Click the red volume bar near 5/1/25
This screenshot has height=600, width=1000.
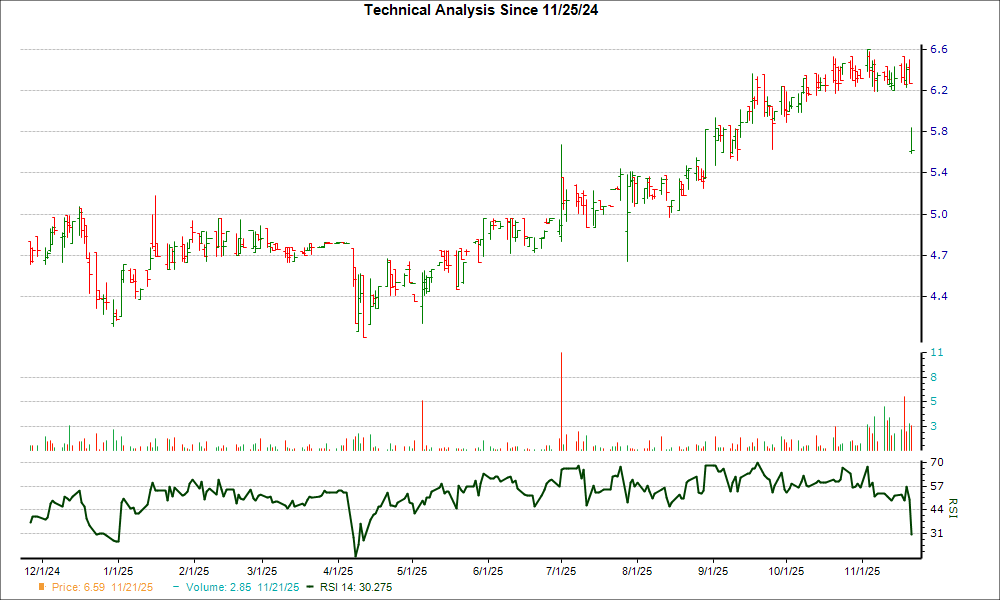pyautogui.click(x=421, y=420)
